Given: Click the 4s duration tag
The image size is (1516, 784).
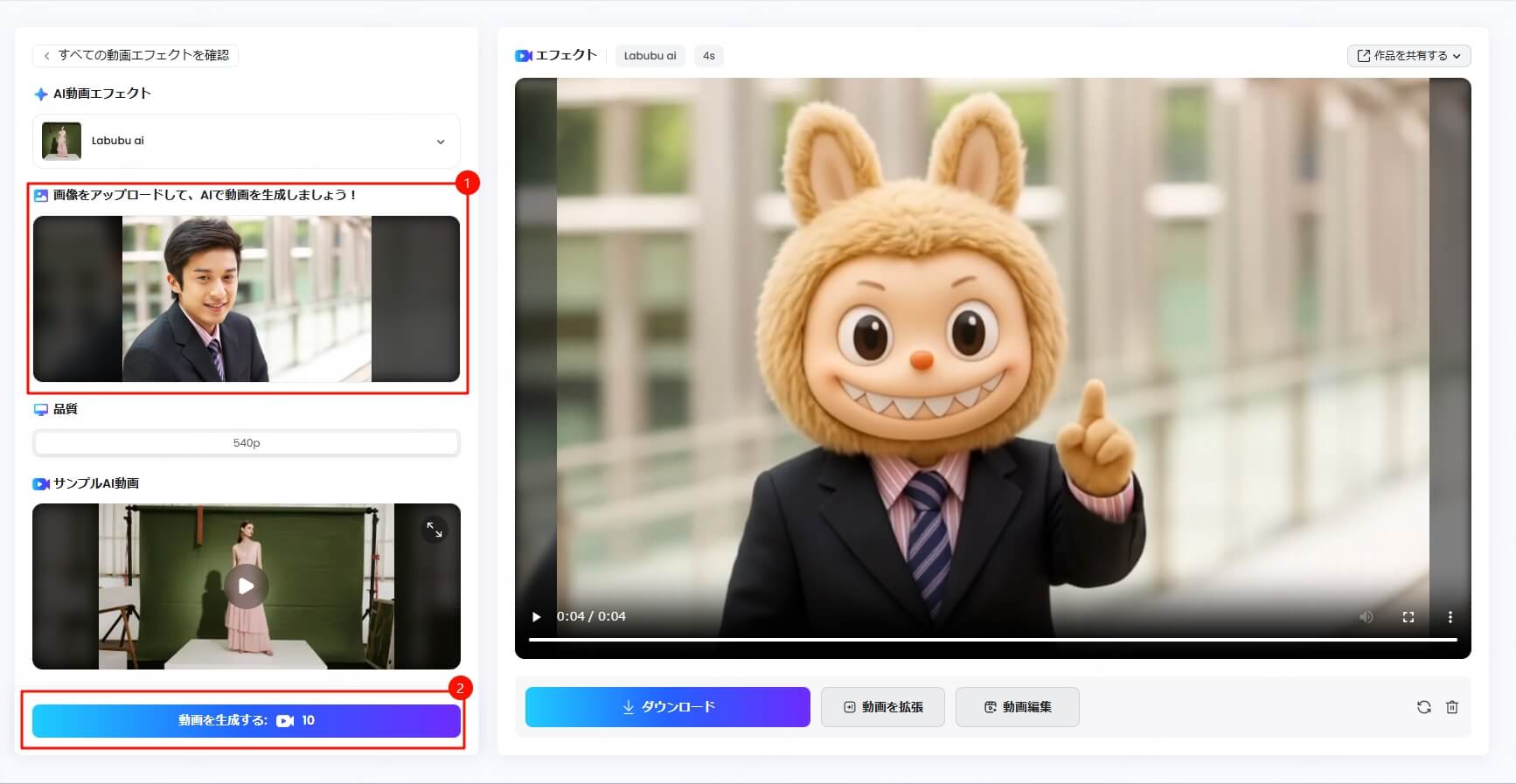Looking at the screenshot, I should (x=709, y=56).
